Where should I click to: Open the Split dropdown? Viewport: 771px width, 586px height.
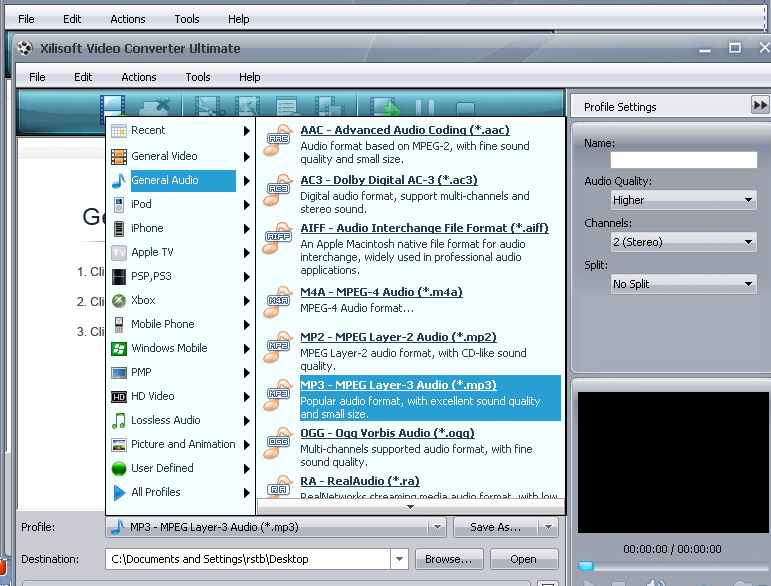748,284
